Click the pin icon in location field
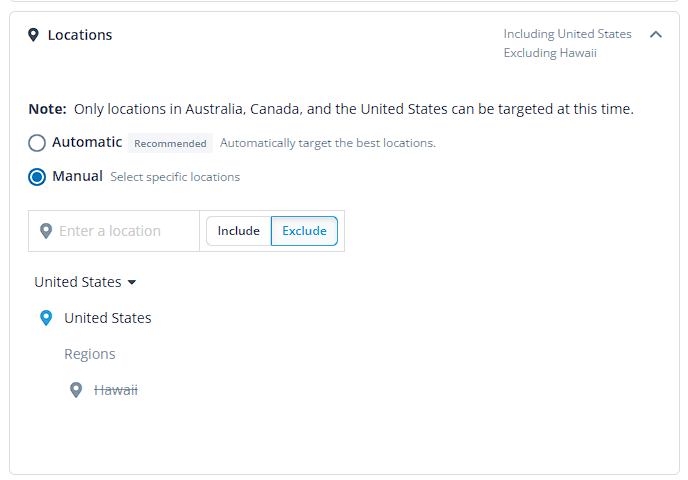The width and height of the screenshot is (688, 480). coord(46,231)
